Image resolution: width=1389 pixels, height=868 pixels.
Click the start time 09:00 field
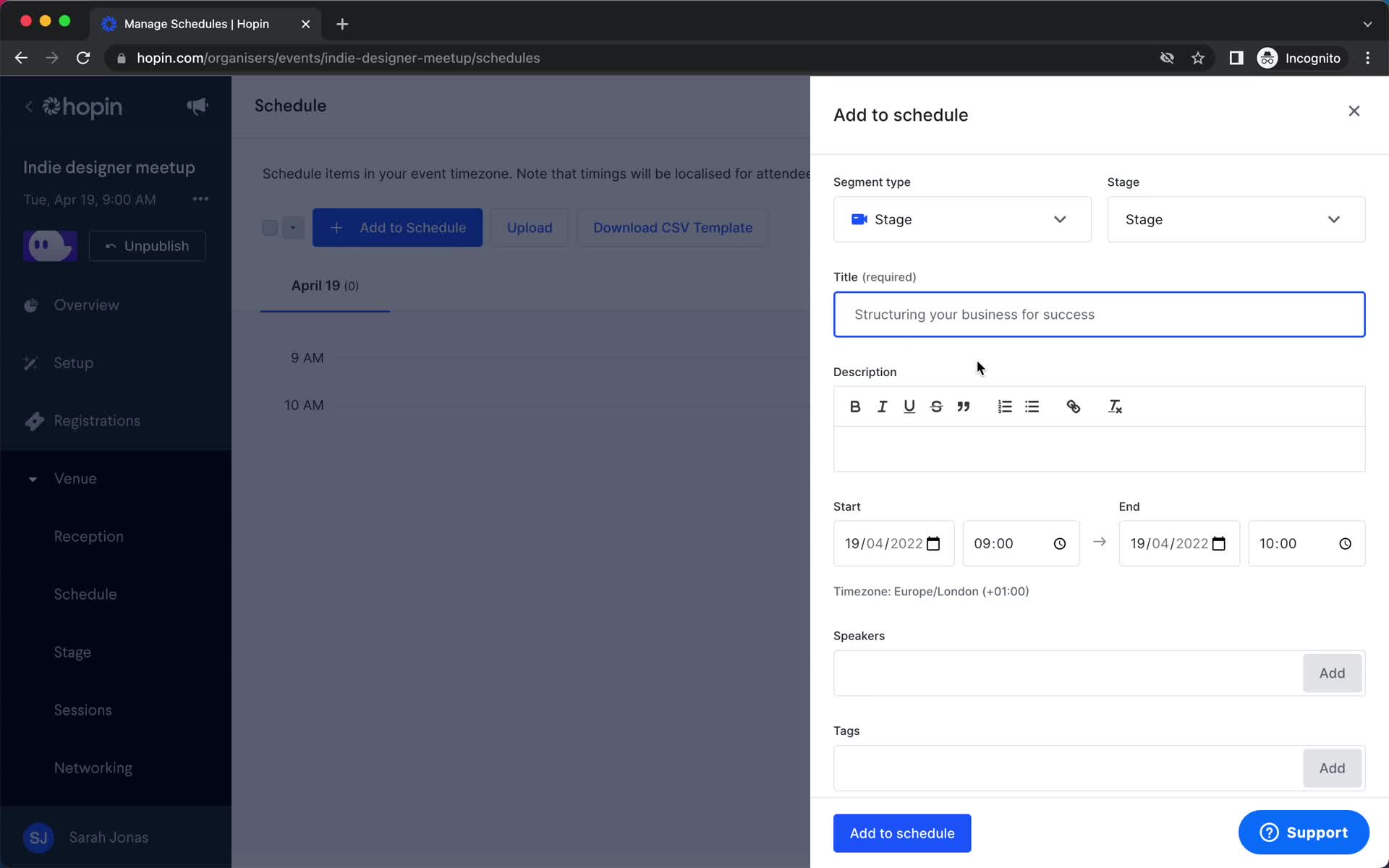pos(1021,543)
